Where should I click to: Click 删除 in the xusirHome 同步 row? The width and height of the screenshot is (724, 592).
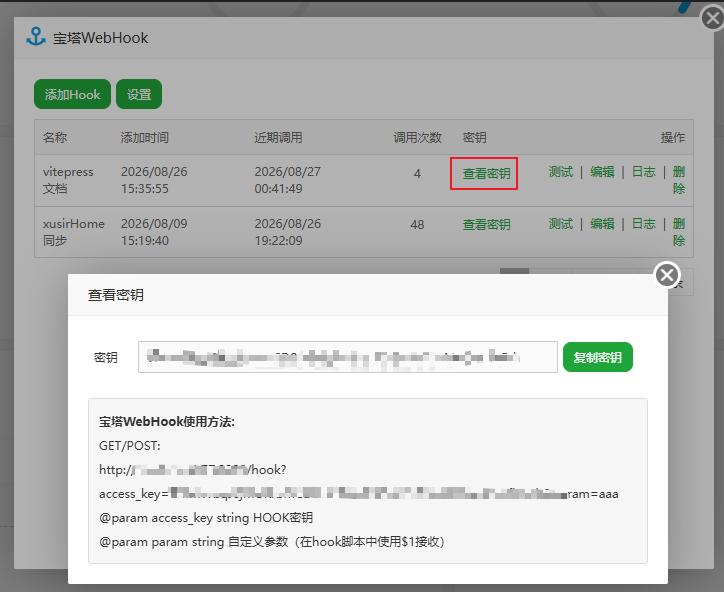coord(679,232)
